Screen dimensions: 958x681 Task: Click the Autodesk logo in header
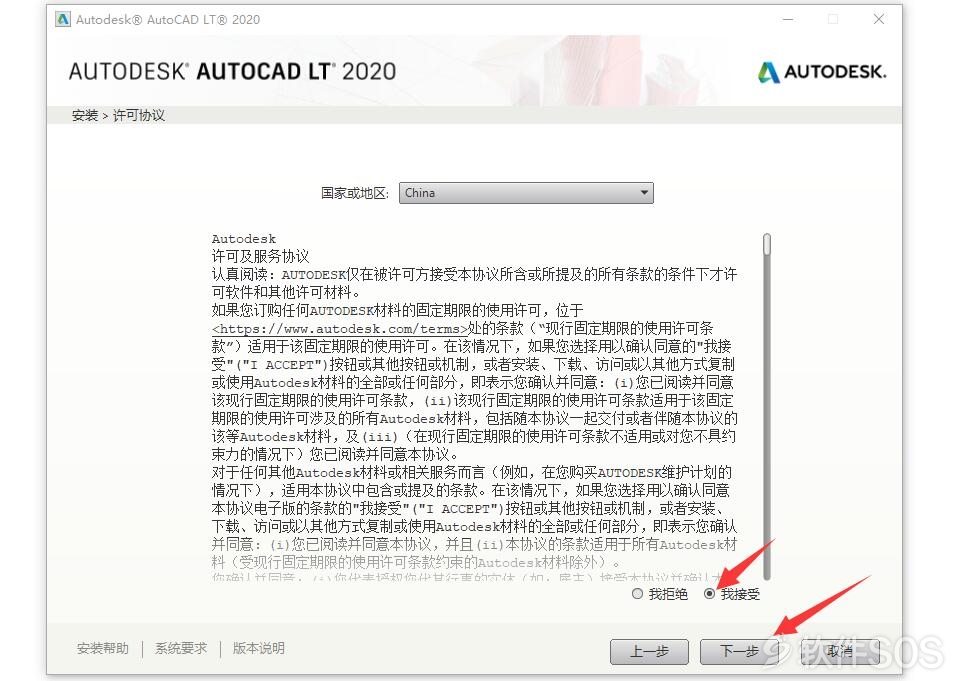click(822, 72)
